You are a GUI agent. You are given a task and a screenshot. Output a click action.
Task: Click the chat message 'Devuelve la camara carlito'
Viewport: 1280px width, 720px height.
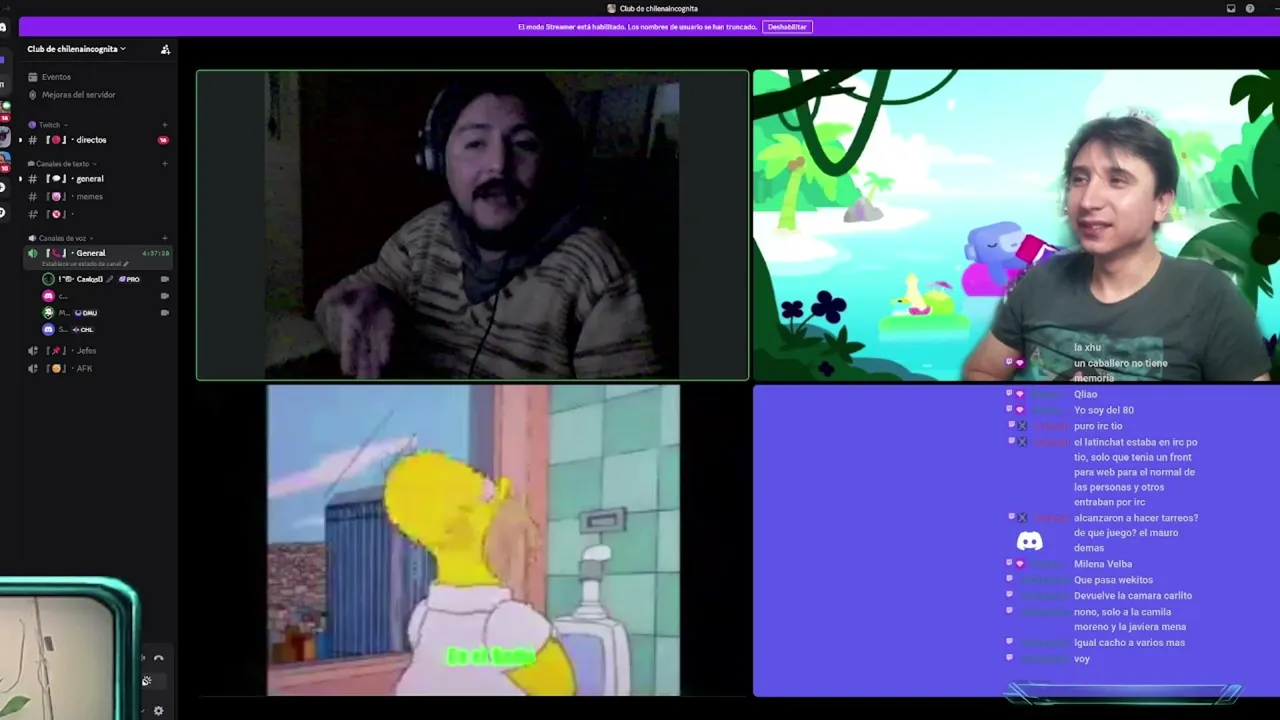(1133, 596)
